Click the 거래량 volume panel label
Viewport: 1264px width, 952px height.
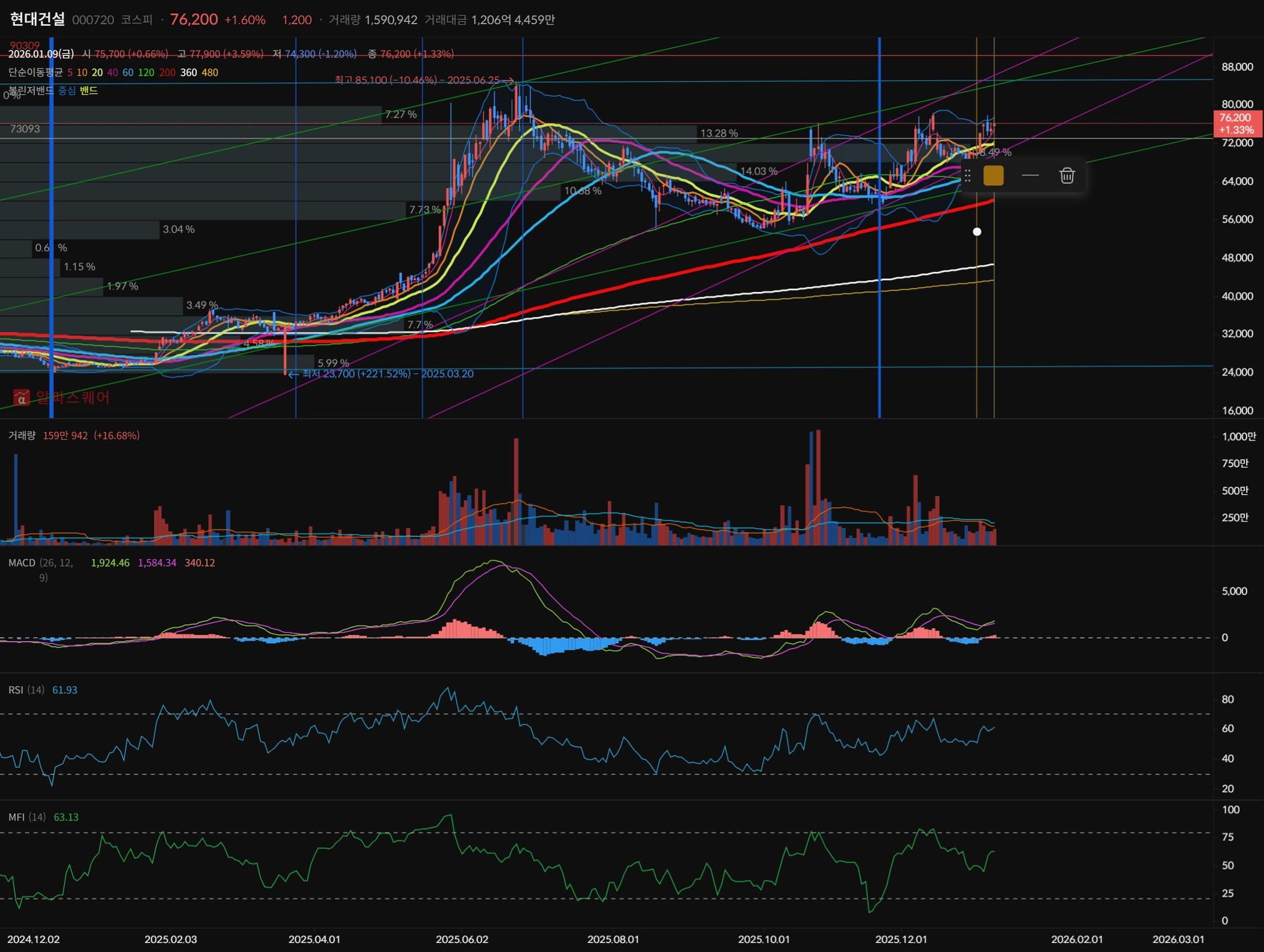pos(22,436)
